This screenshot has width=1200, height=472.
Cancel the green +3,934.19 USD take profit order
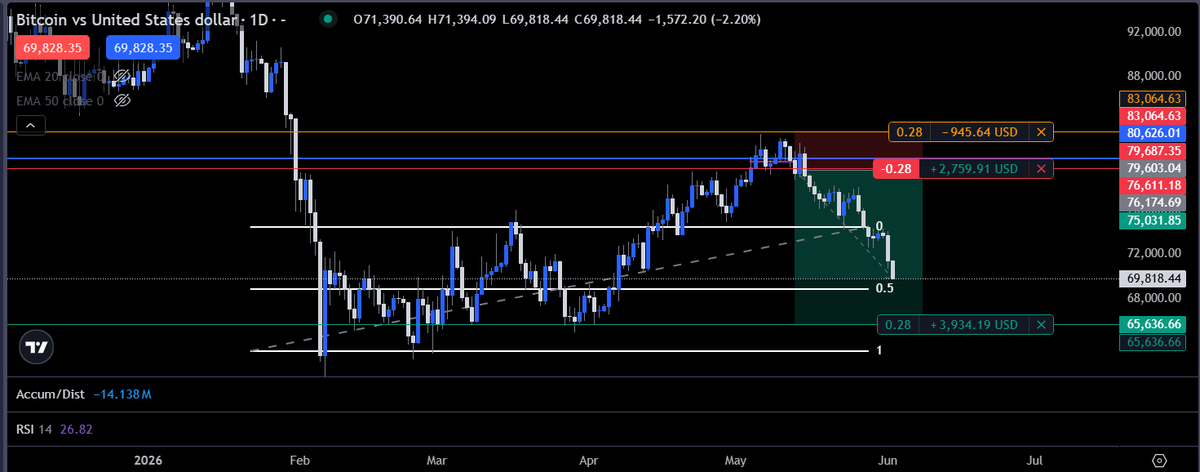click(1041, 325)
